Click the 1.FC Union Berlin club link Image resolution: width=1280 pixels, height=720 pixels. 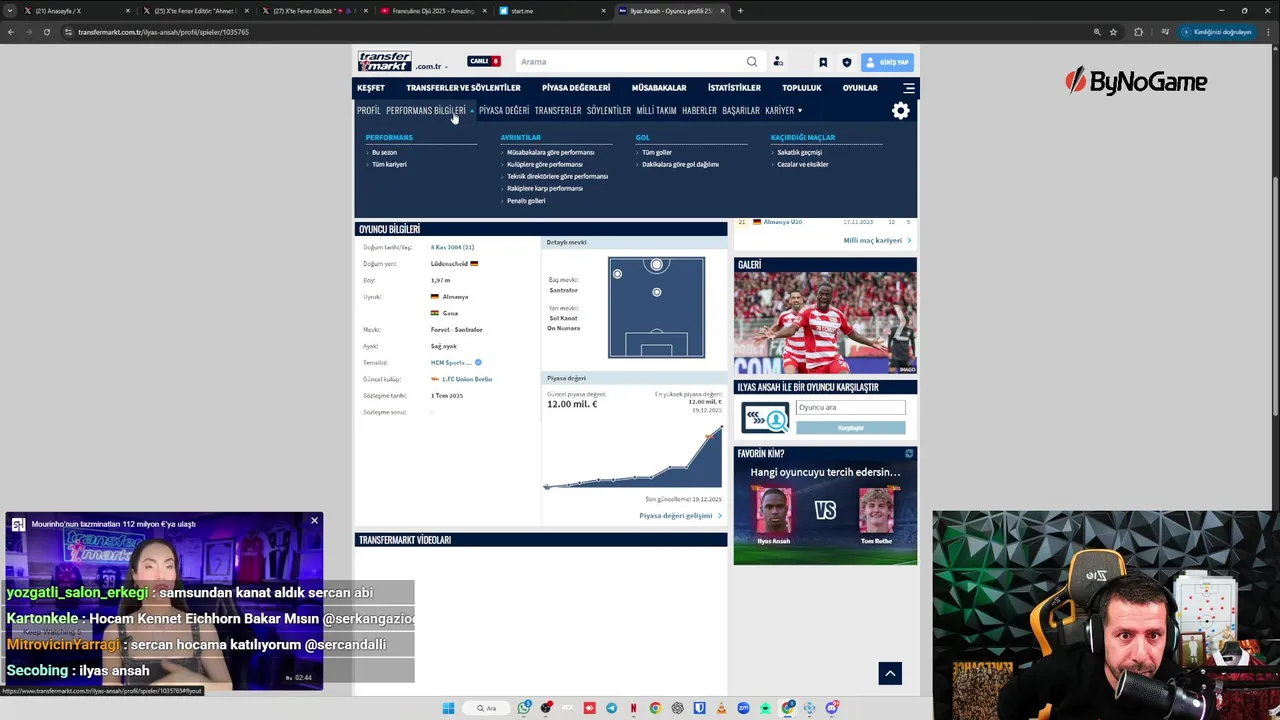coord(466,379)
